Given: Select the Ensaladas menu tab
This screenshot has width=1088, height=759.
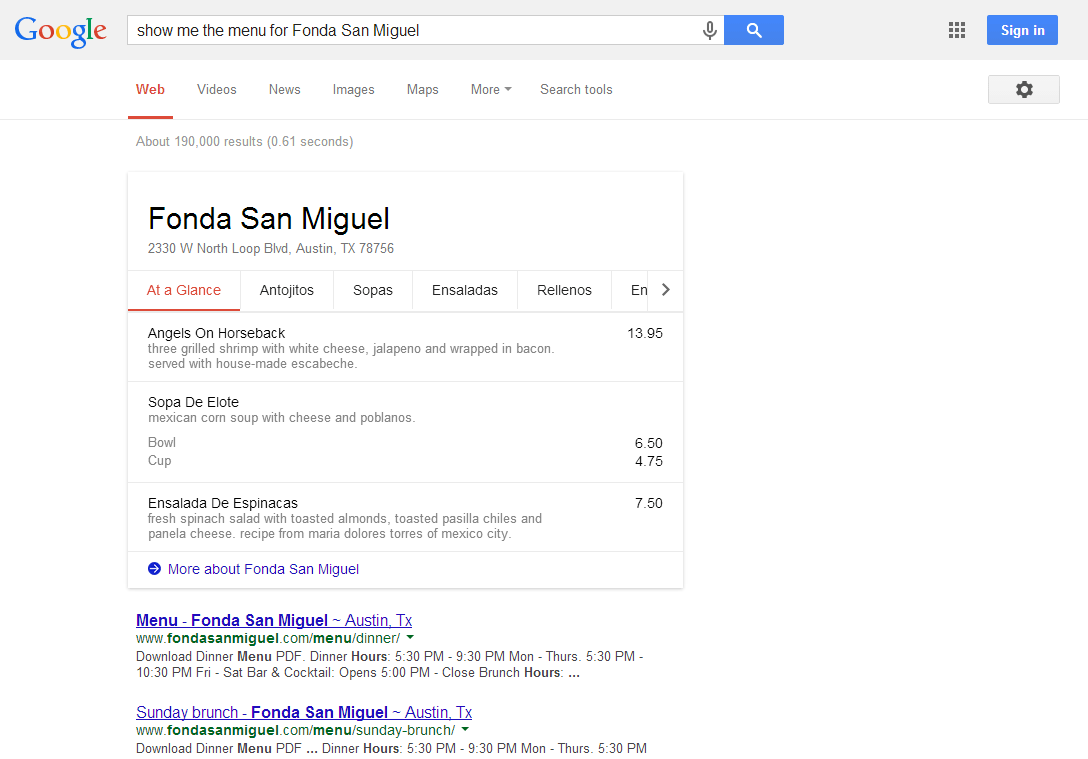Looking at the screenshot, I should pyautogui.click(x=465, y=290).
